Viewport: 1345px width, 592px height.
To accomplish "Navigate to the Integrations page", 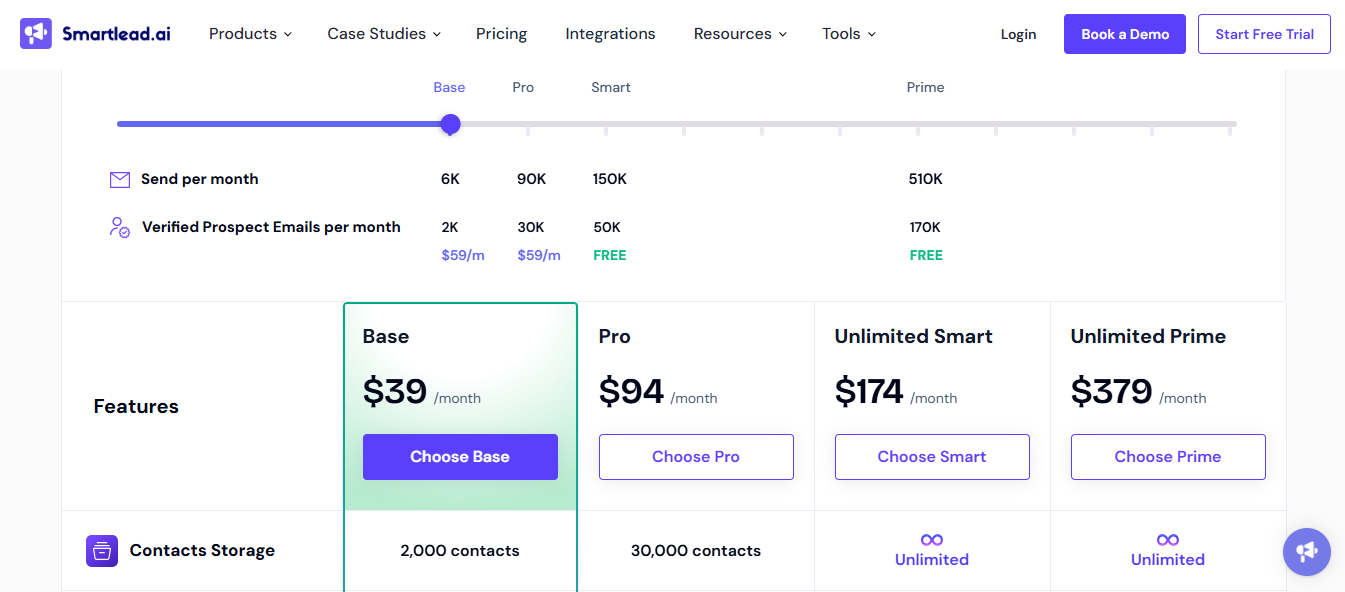I will (610, 33).
